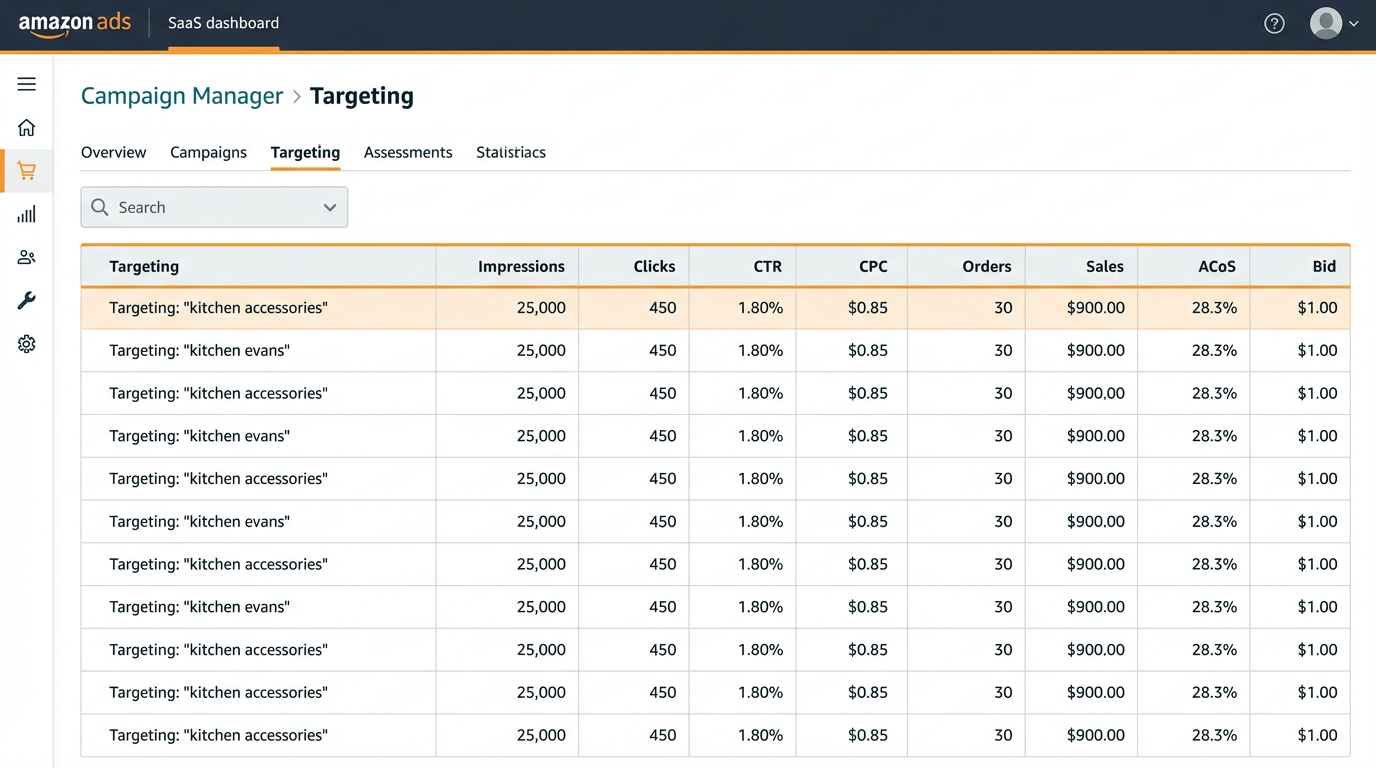
Task: Expand the search filter dropdown chevron
Action: pyautogui.click(x=330, y=207)
